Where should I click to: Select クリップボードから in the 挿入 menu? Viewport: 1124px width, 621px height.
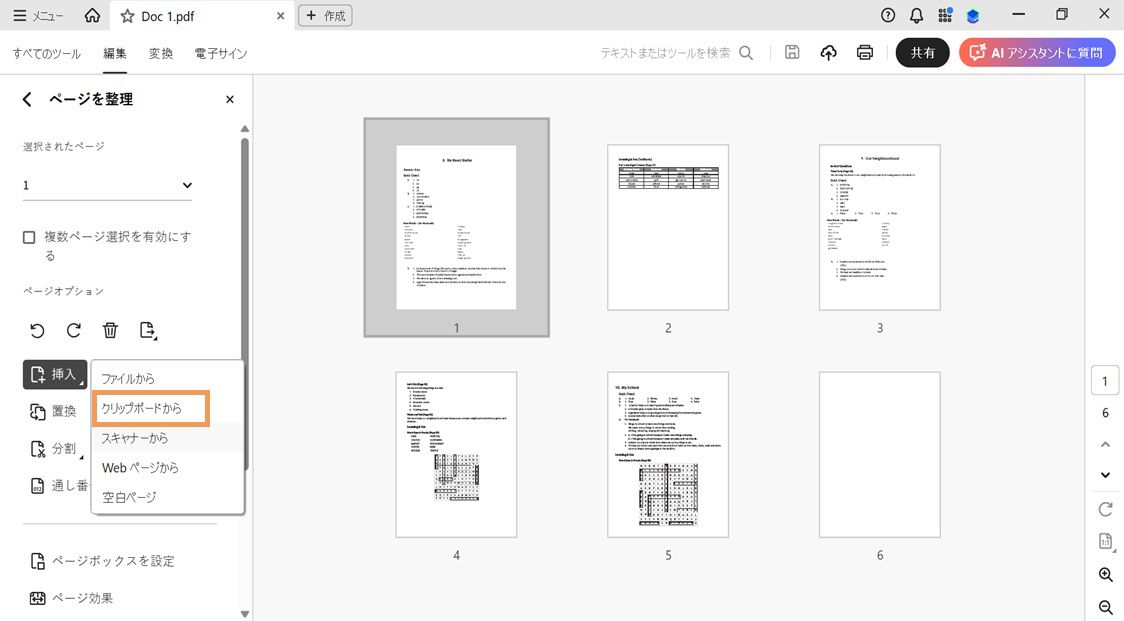point(141,408)
